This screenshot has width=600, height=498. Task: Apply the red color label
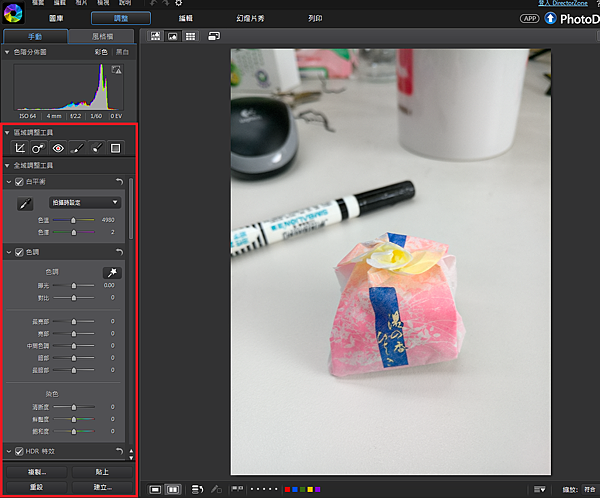(x=287, y=489)
